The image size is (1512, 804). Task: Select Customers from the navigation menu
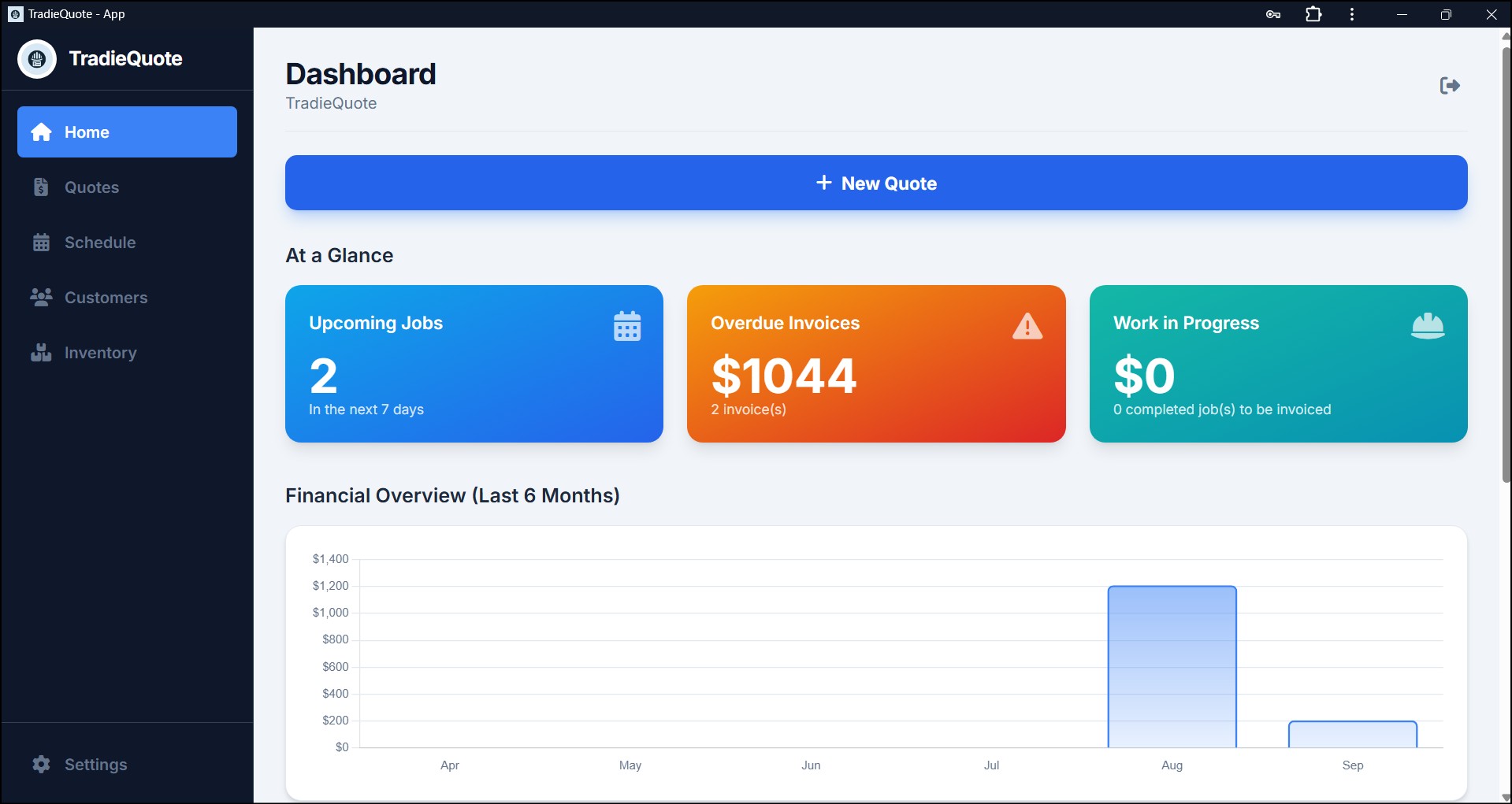106,297
